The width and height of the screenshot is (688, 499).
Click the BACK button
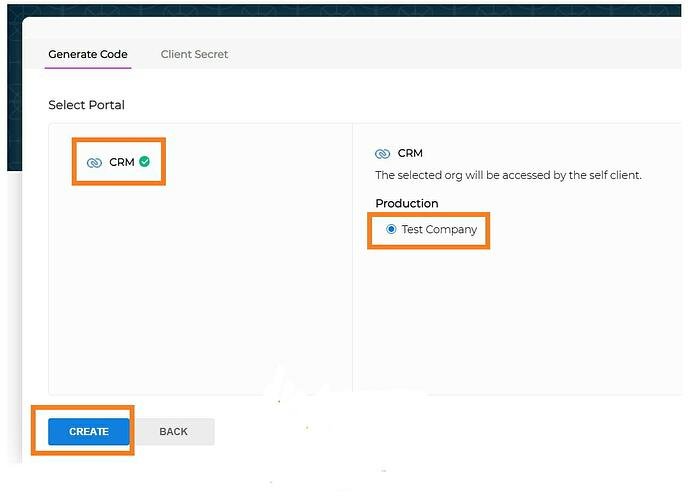tap(174, 432)
